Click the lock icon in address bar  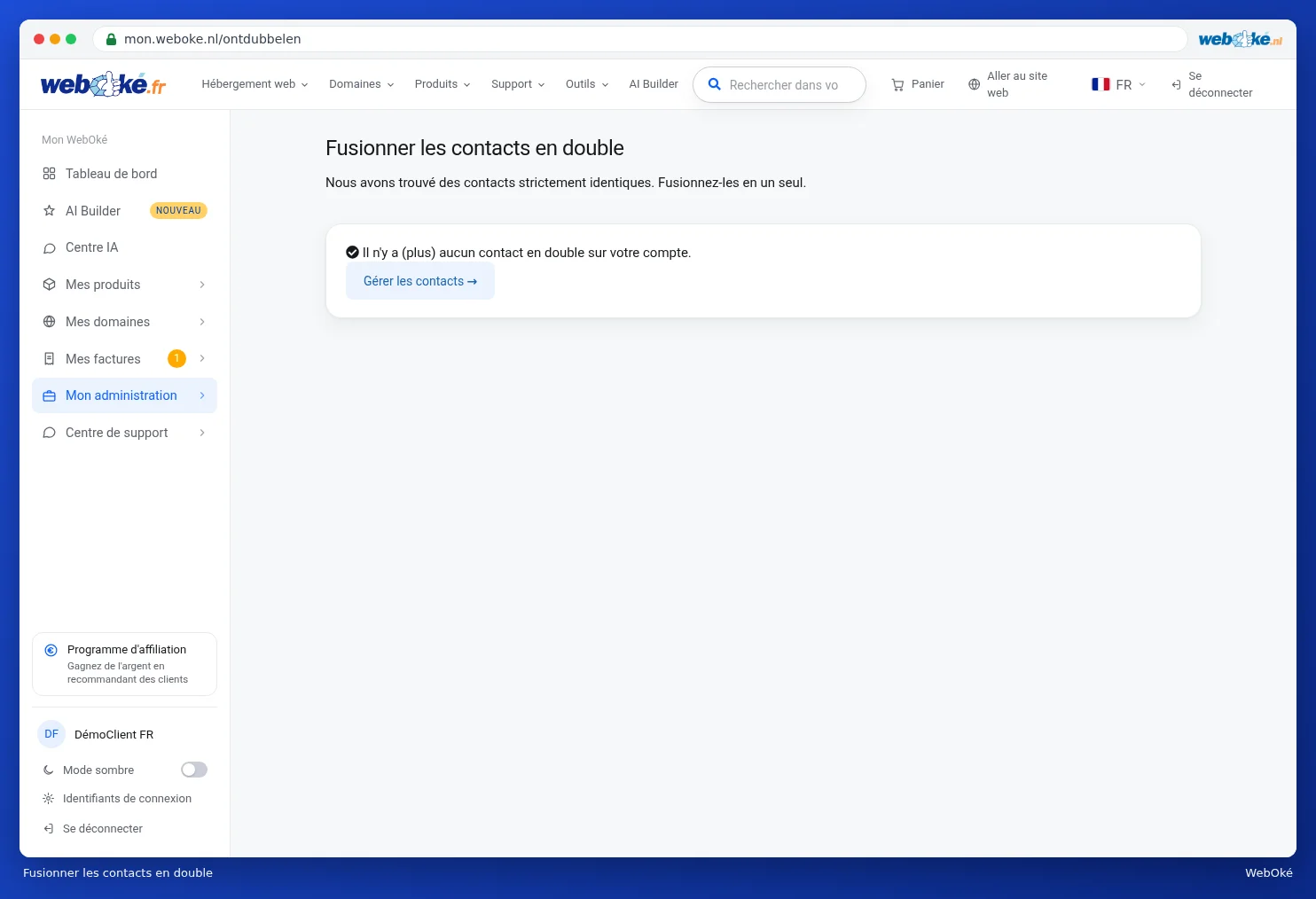[112, 39]
